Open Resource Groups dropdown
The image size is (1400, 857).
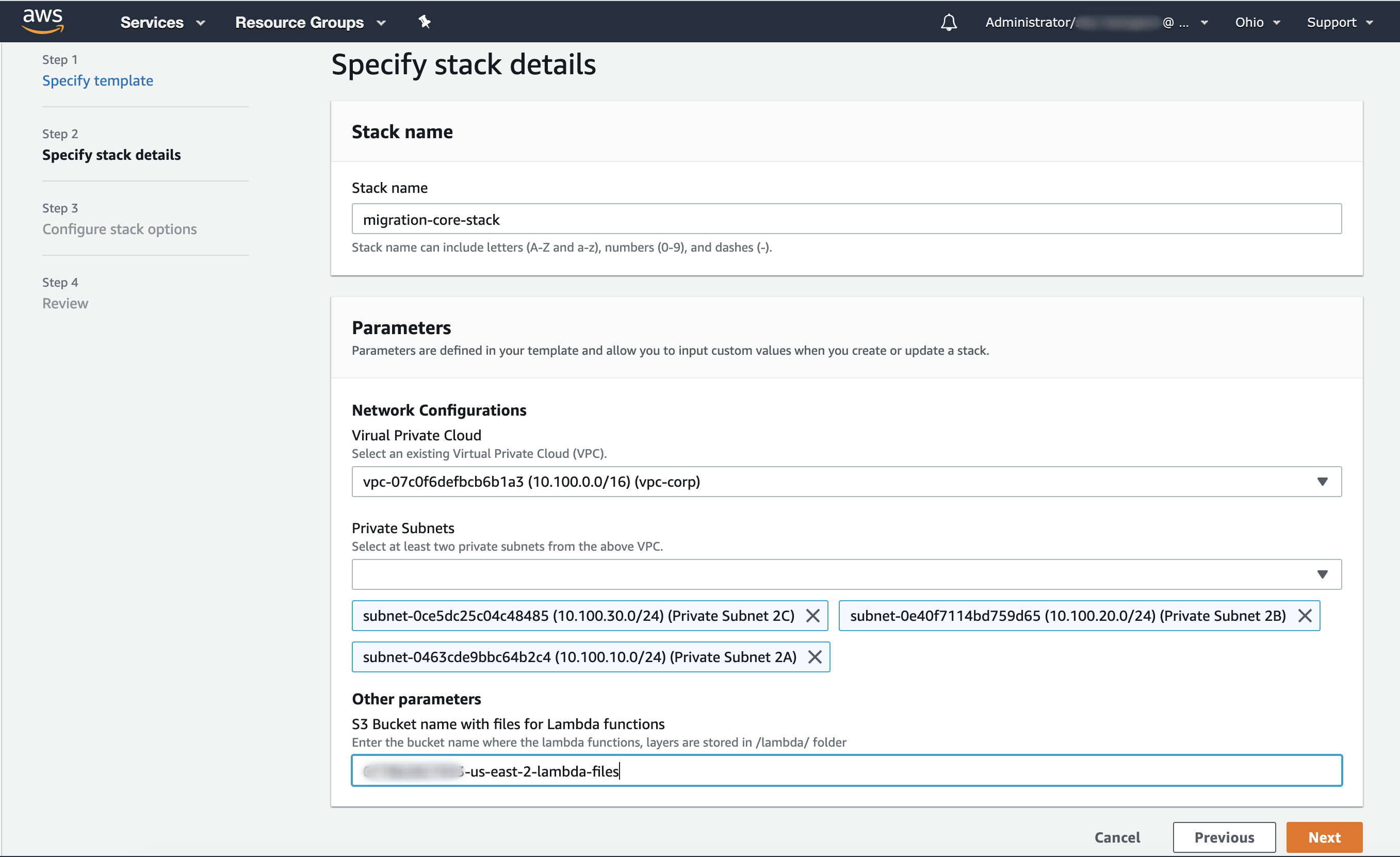tap(310, 20)
